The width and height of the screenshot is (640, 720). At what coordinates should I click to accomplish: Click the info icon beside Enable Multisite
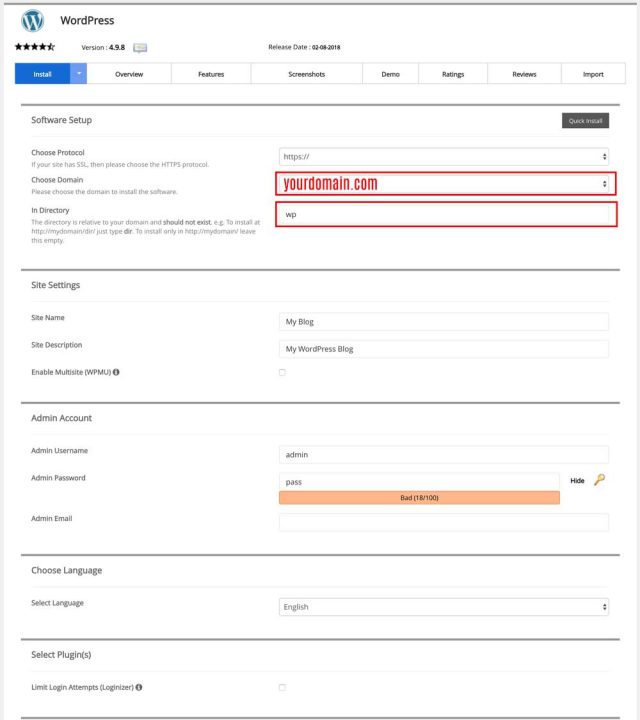pos(116,372)
